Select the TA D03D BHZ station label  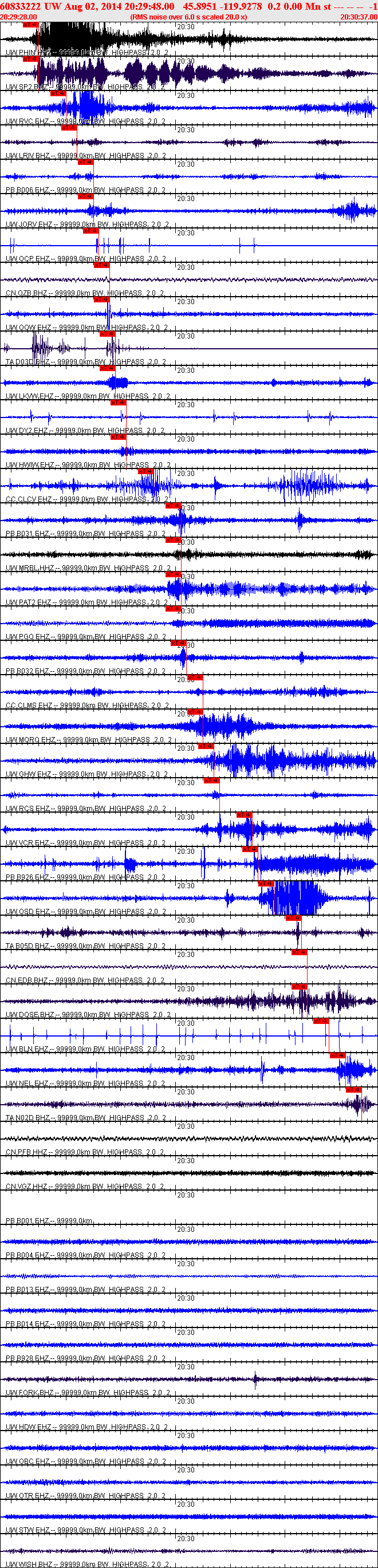[27, 362]
